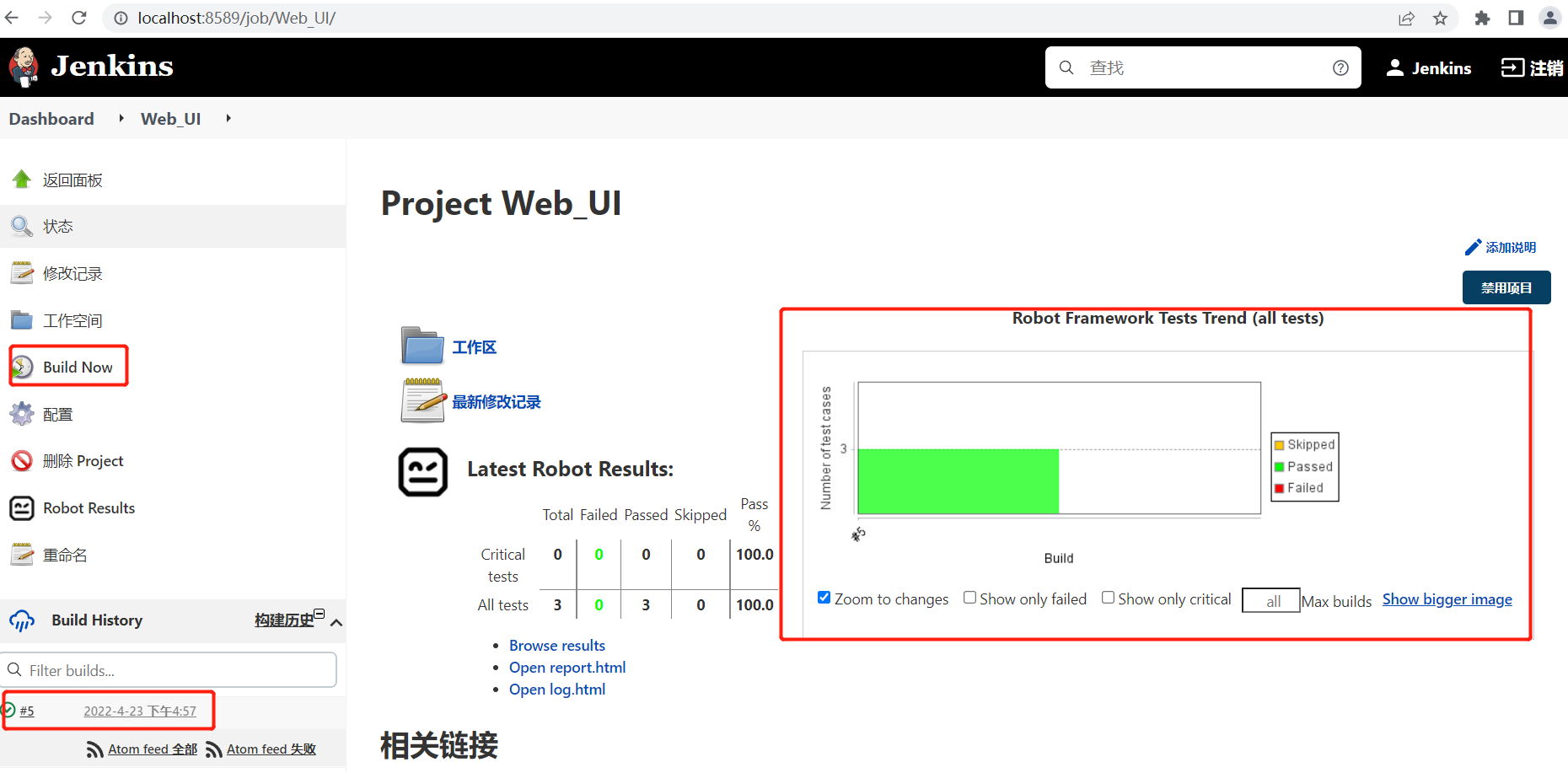
Task: Enable the Show only critical checkbox
Action: coord(1109,598)
